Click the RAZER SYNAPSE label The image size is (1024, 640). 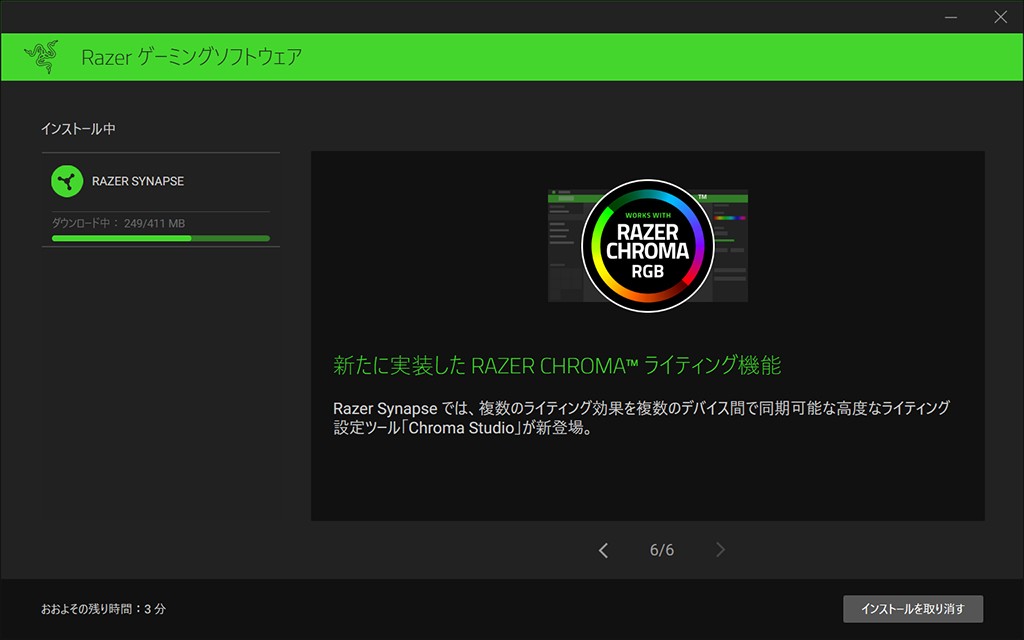(138, 182)
